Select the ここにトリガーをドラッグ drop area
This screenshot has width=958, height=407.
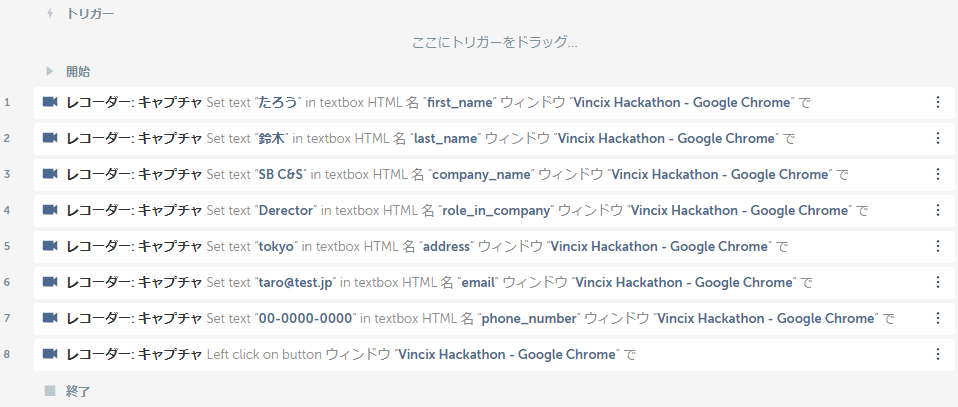click(494, 43)
